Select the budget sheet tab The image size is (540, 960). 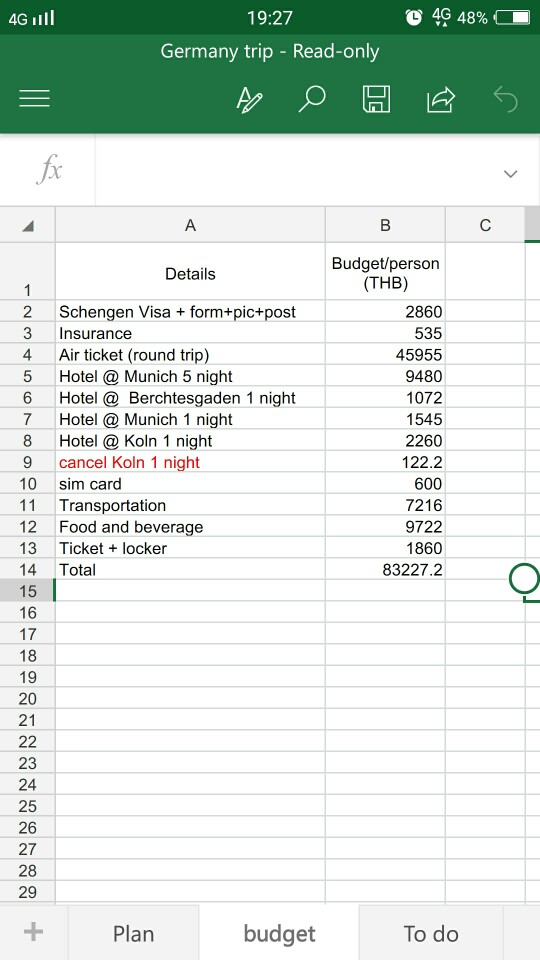pyautogui.click(x=279, y=933)
